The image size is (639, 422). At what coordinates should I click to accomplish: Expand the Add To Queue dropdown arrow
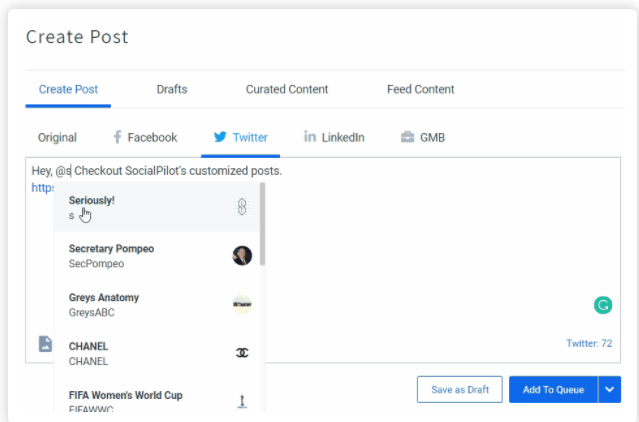610,389
